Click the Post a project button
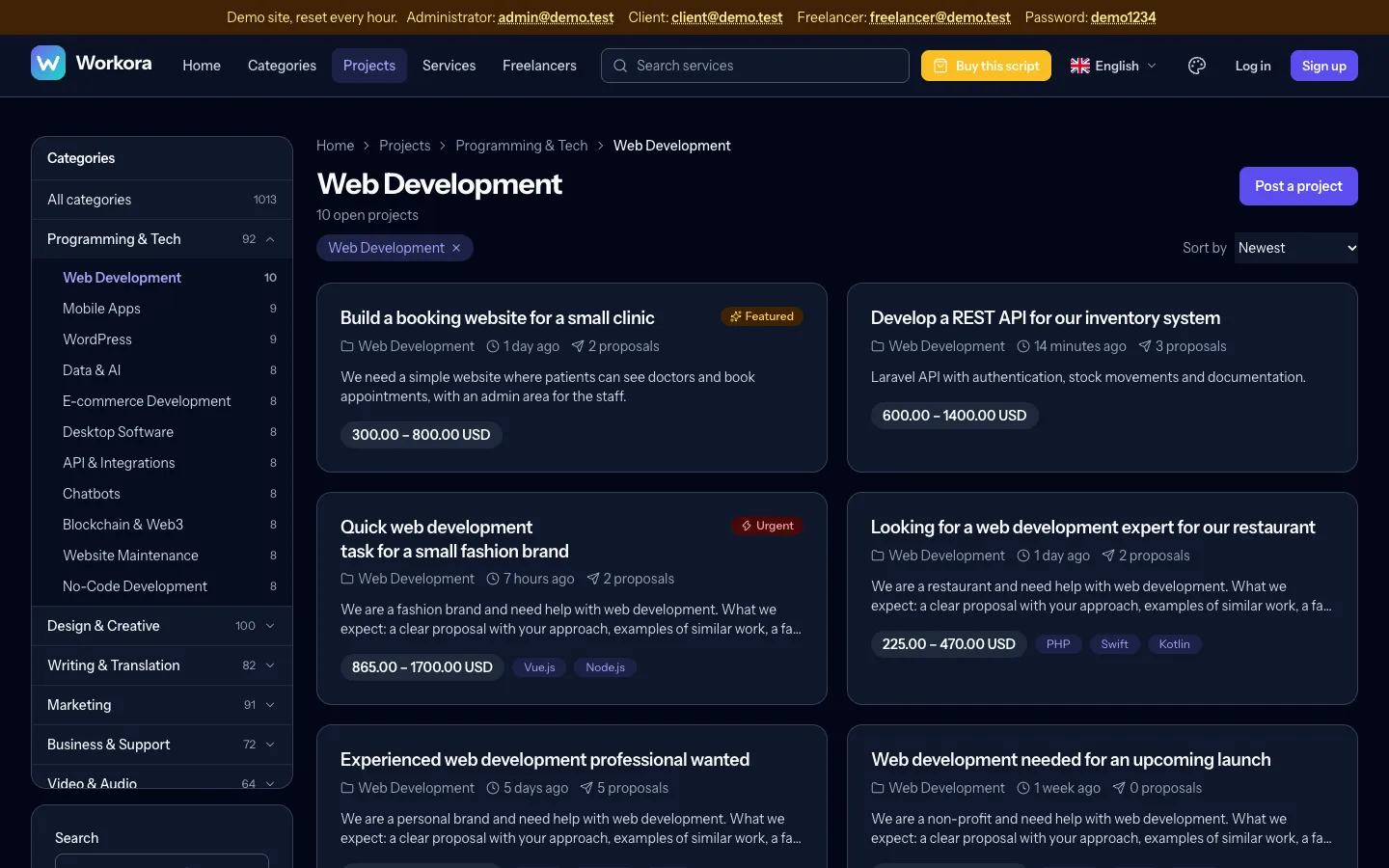This screenshot has height=868, width=1389. [1298, 186]
